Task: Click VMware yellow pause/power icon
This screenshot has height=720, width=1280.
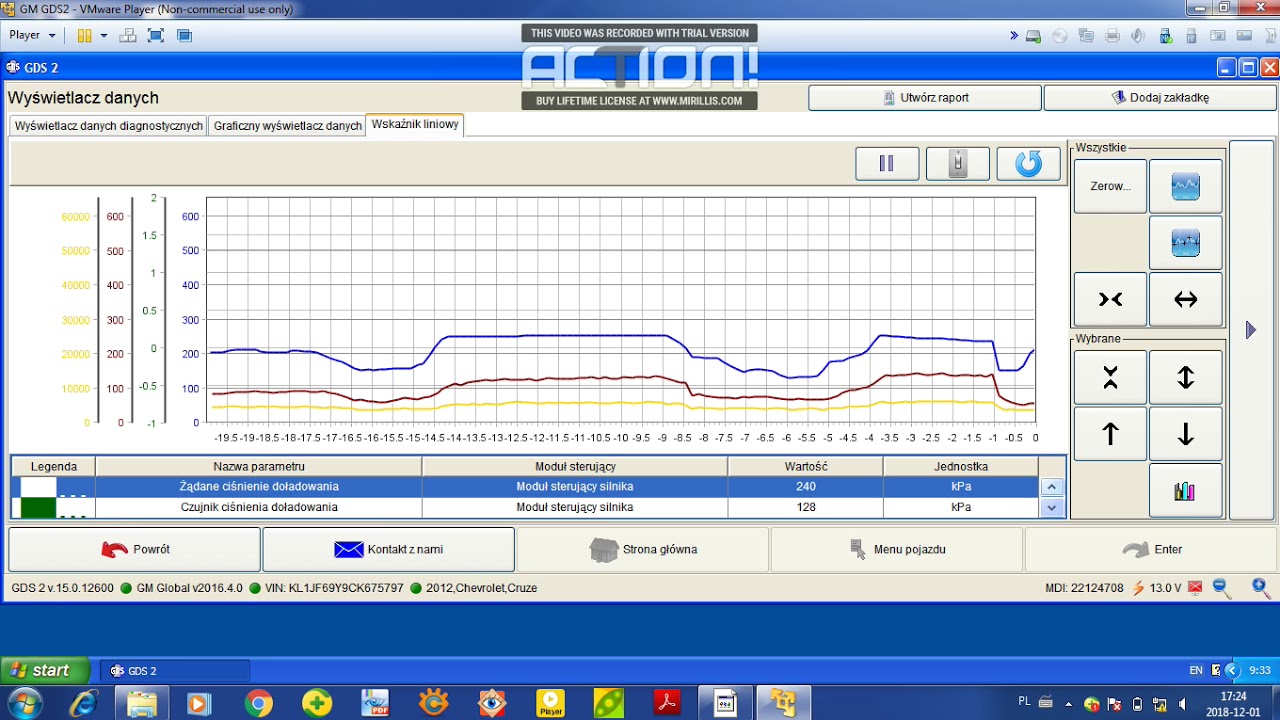Action: coord(85,35)
